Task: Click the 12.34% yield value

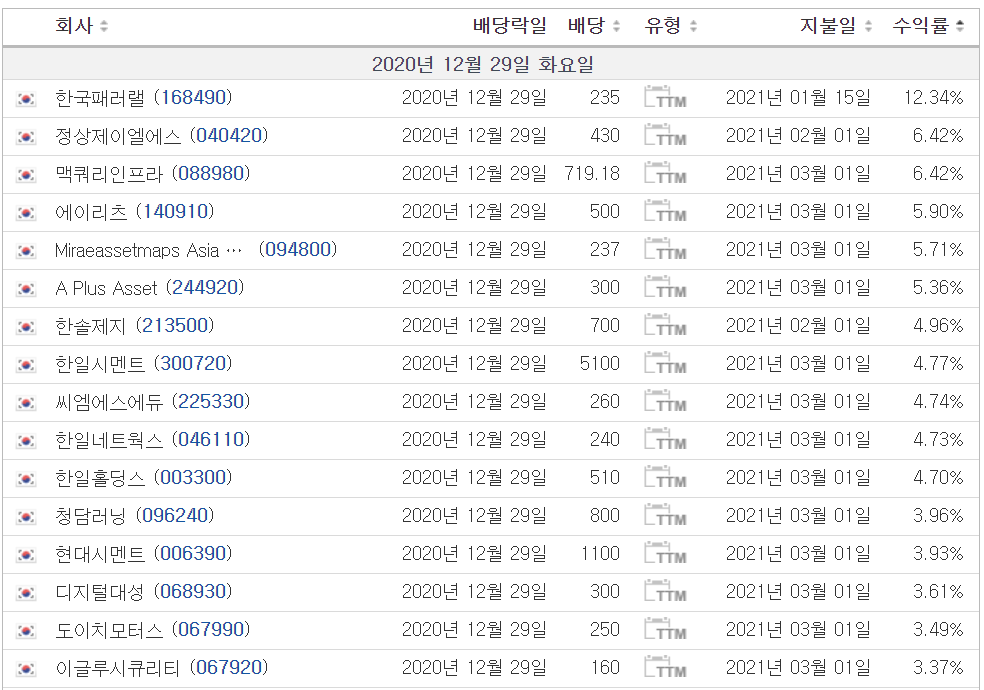Action: pos(933,97)
